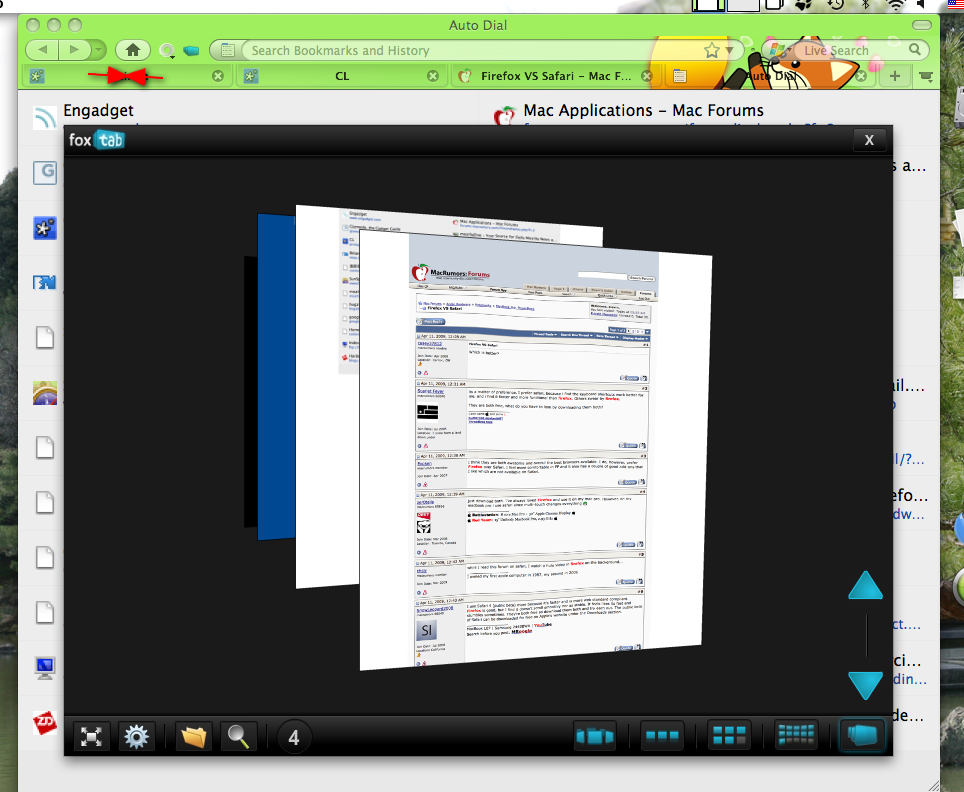Select the two-row grid layout icon
Screen dimensions: 964x792
729,735
